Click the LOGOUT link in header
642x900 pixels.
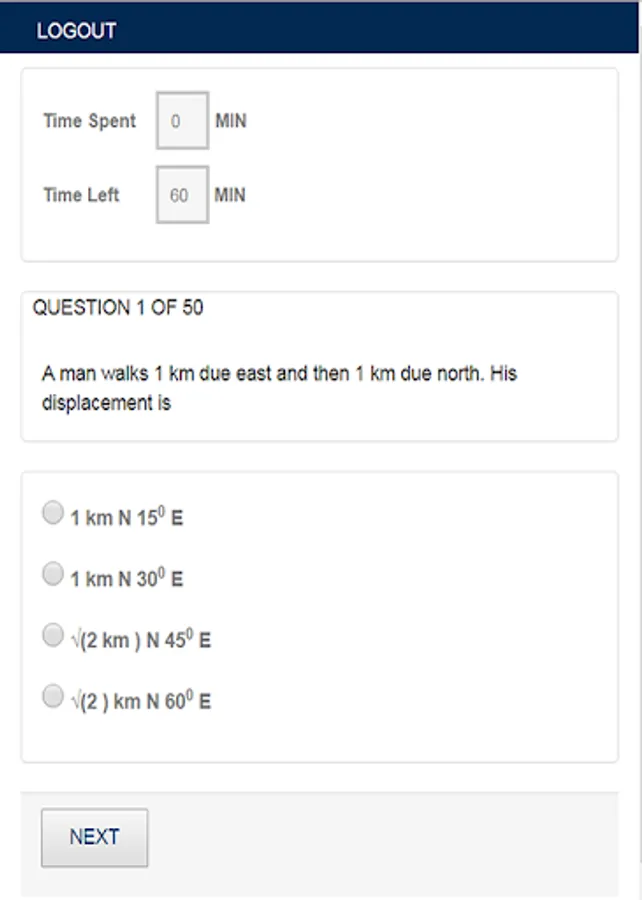pyautogui.click(x=76, y=30)
